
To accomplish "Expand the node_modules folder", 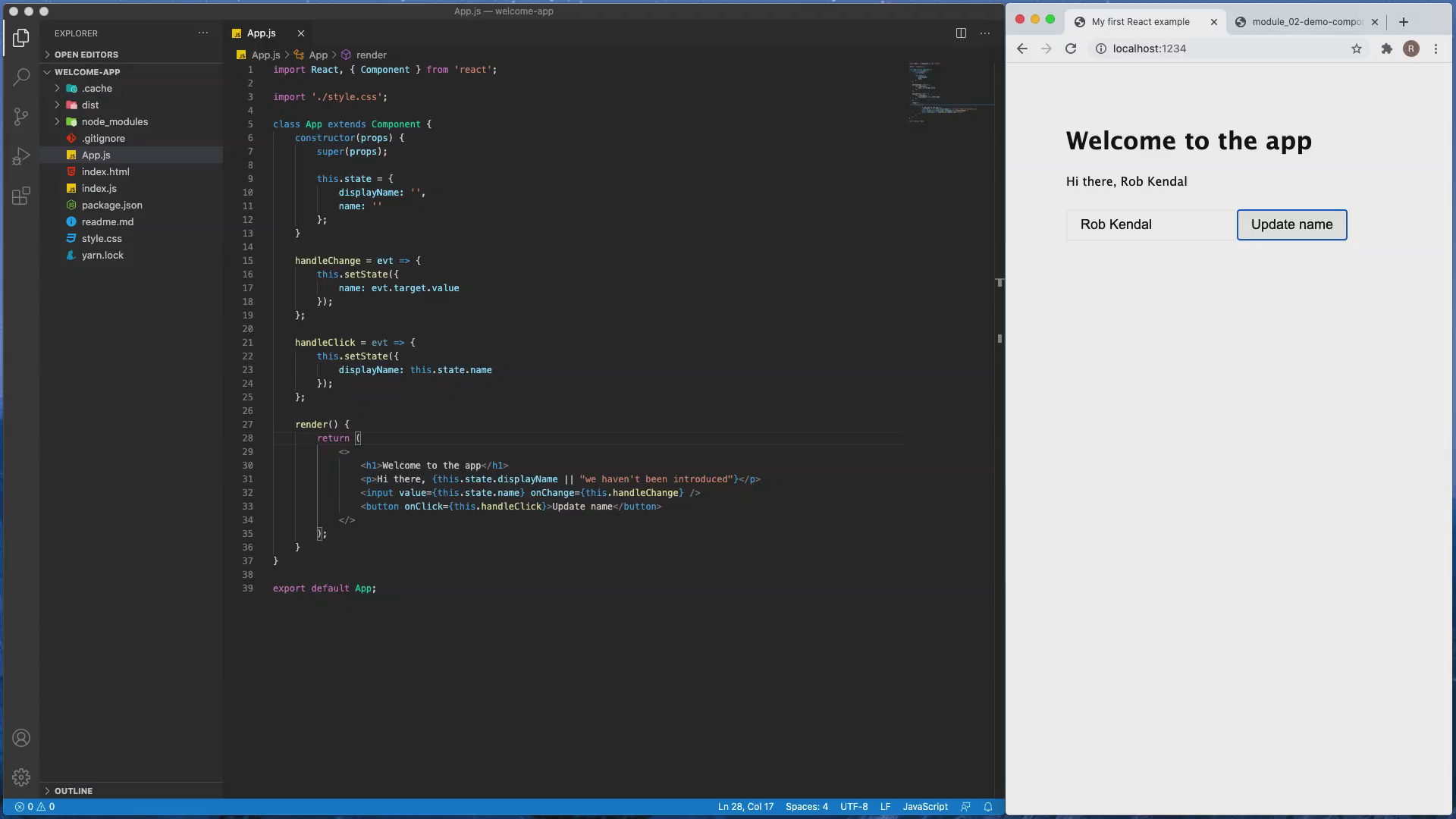I will click(115, 121).
